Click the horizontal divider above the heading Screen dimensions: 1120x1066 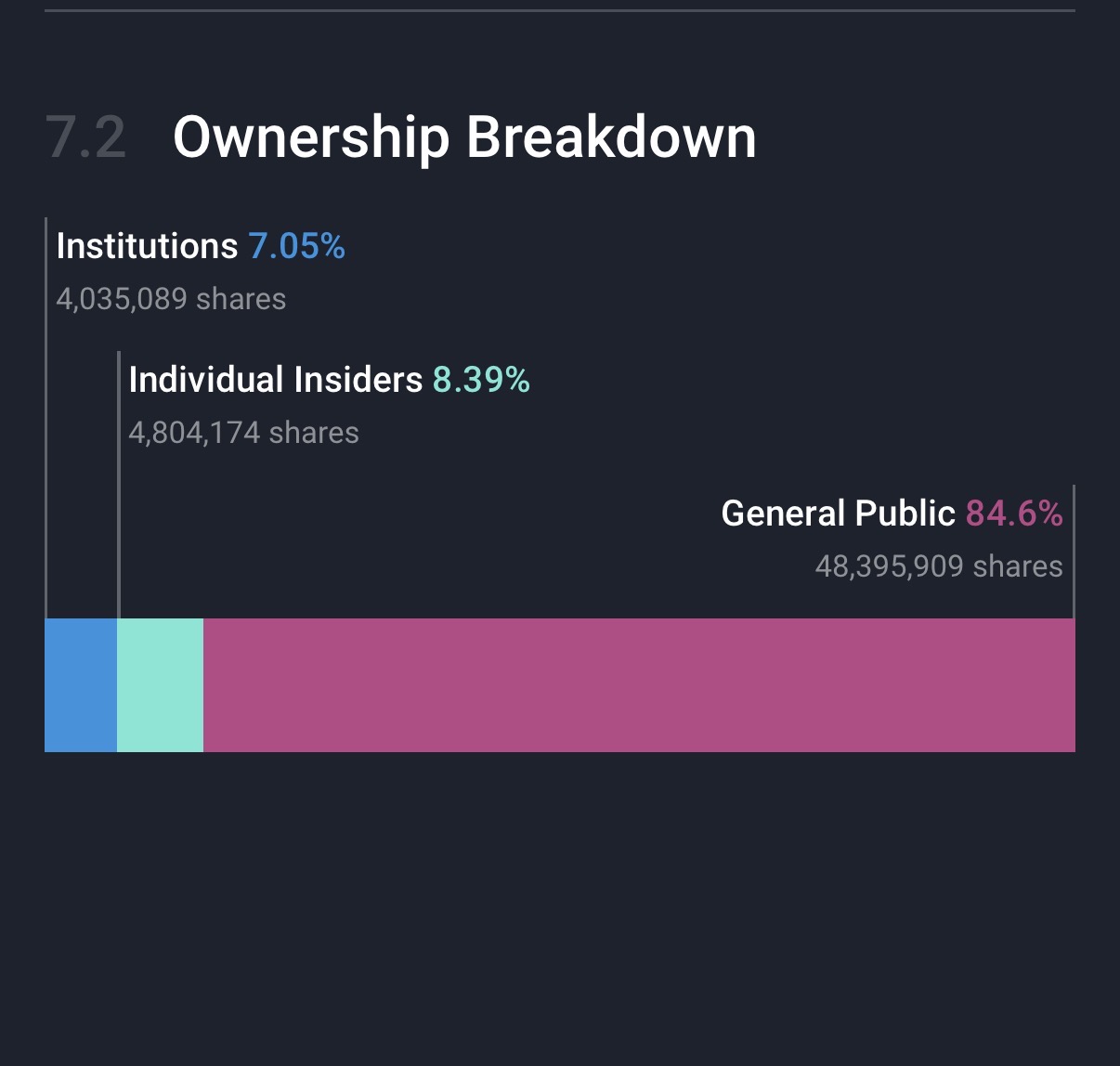[x=559, y=11]
